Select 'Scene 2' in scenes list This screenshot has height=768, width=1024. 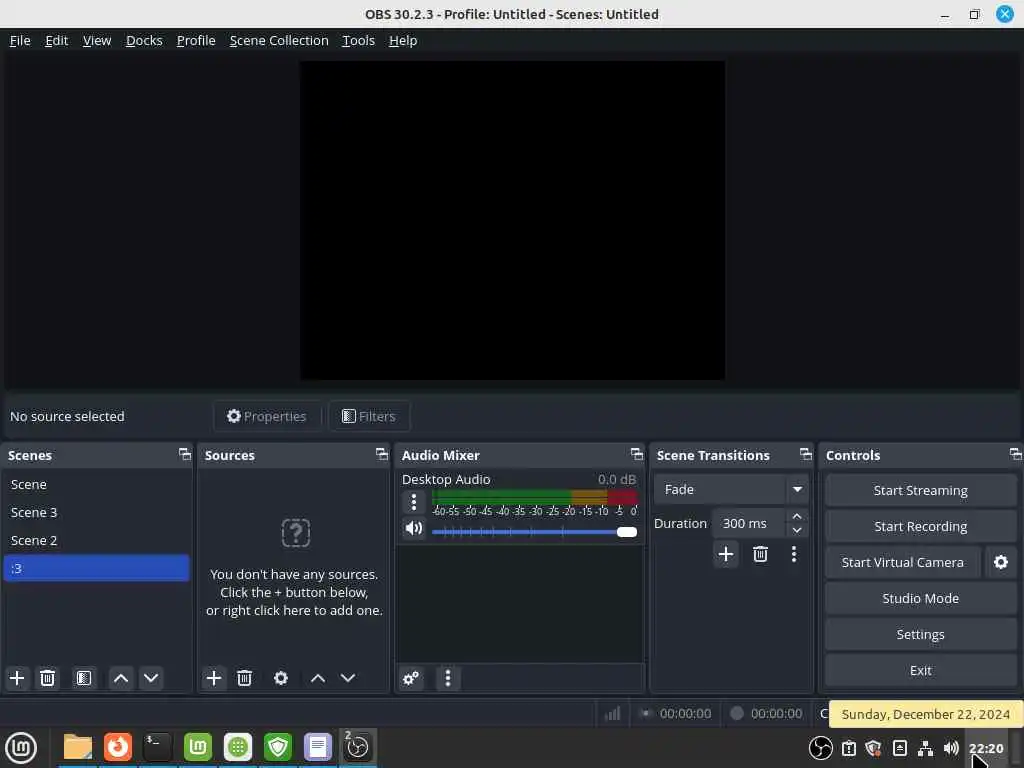(x=96, y=541)
